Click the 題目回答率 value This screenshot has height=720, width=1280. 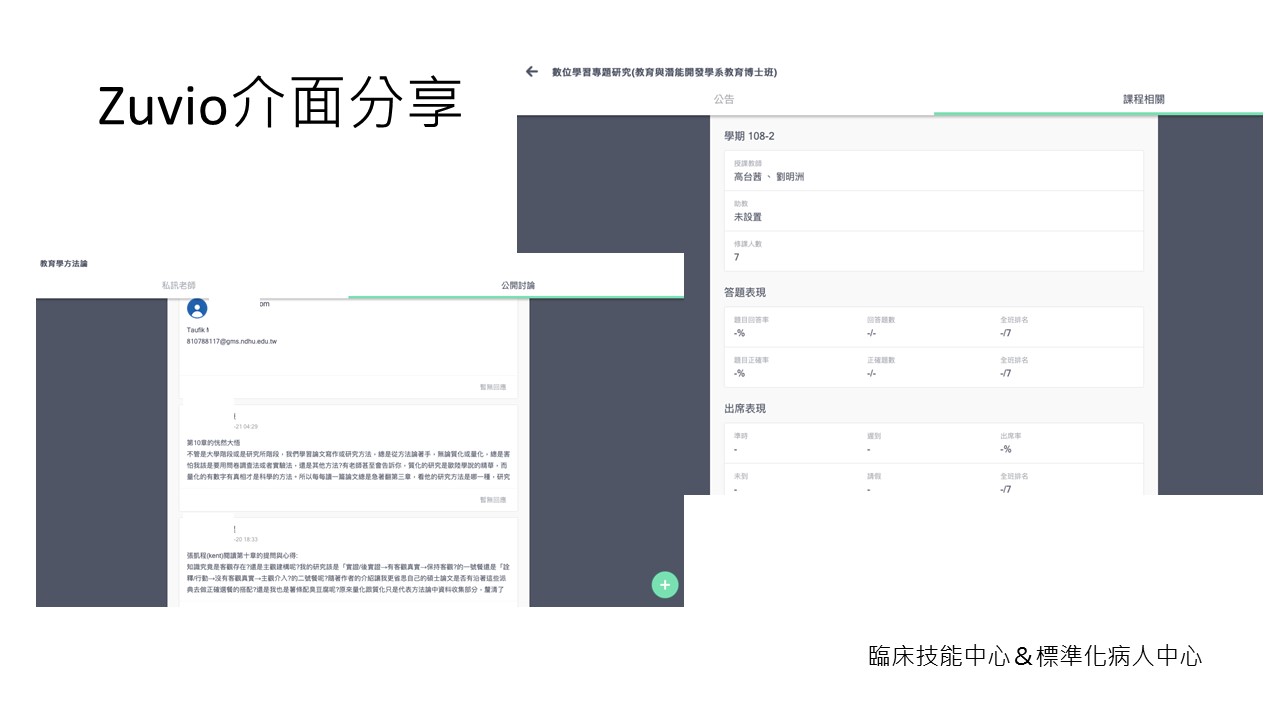(739, 333)
